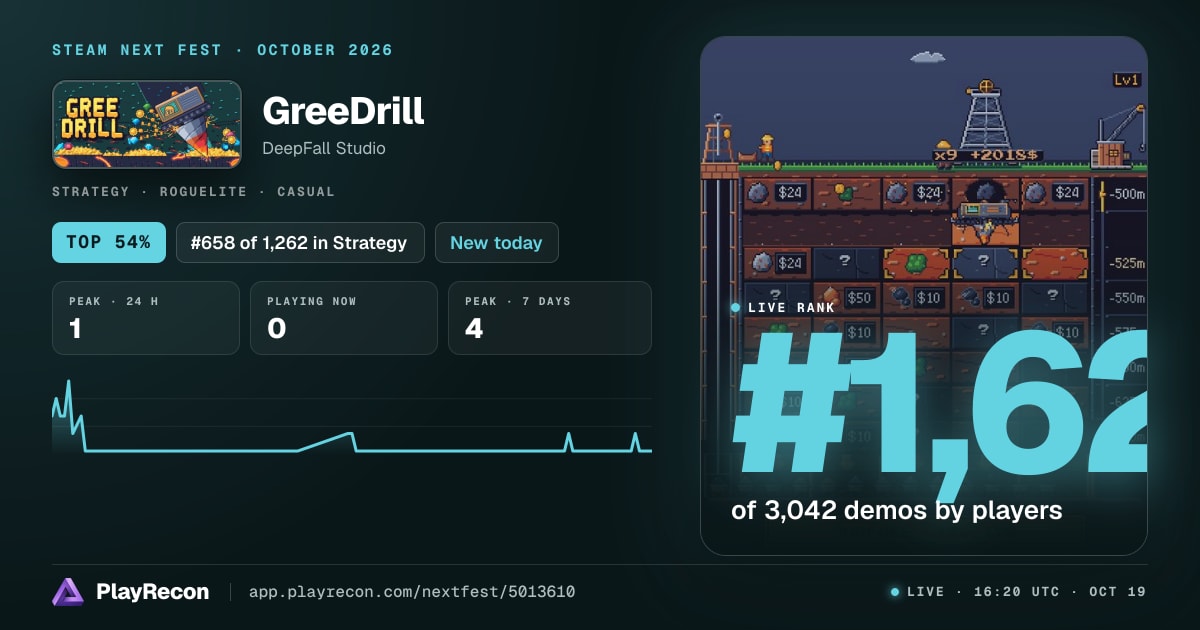1200x630 pixels.
Task: Select the TOP 54% badge
Action: 109,243
